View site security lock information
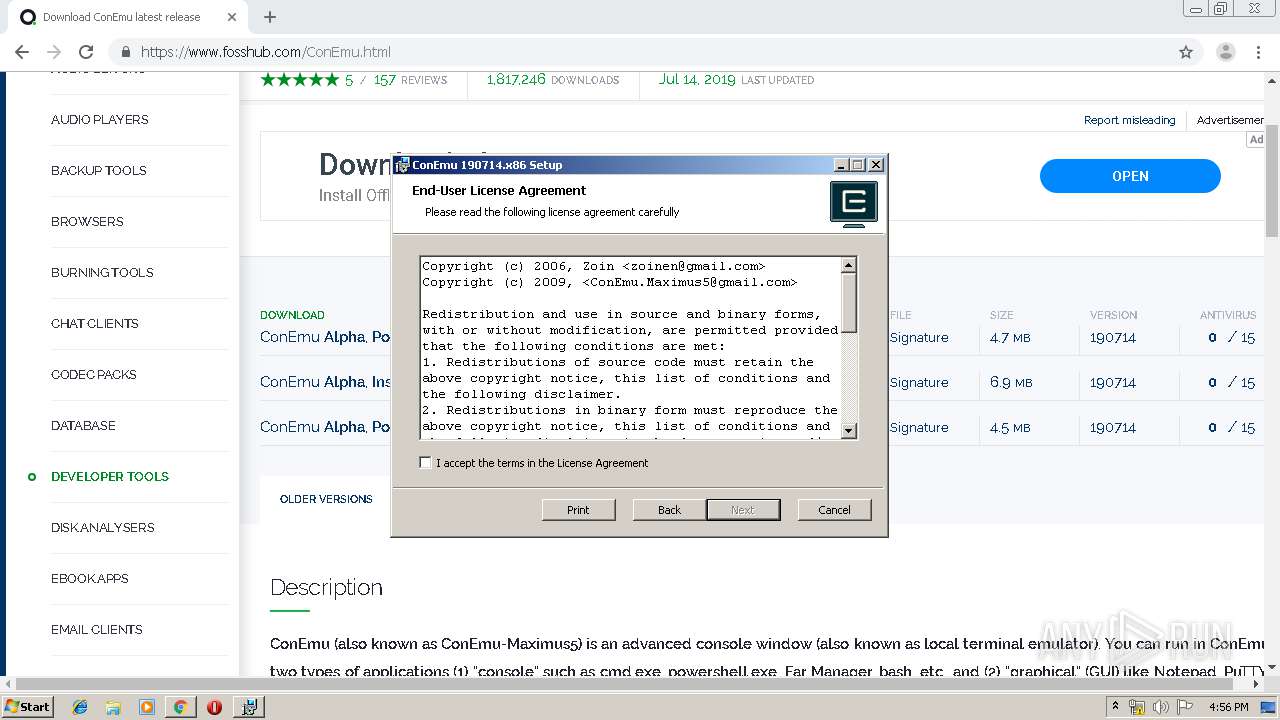 125,52
